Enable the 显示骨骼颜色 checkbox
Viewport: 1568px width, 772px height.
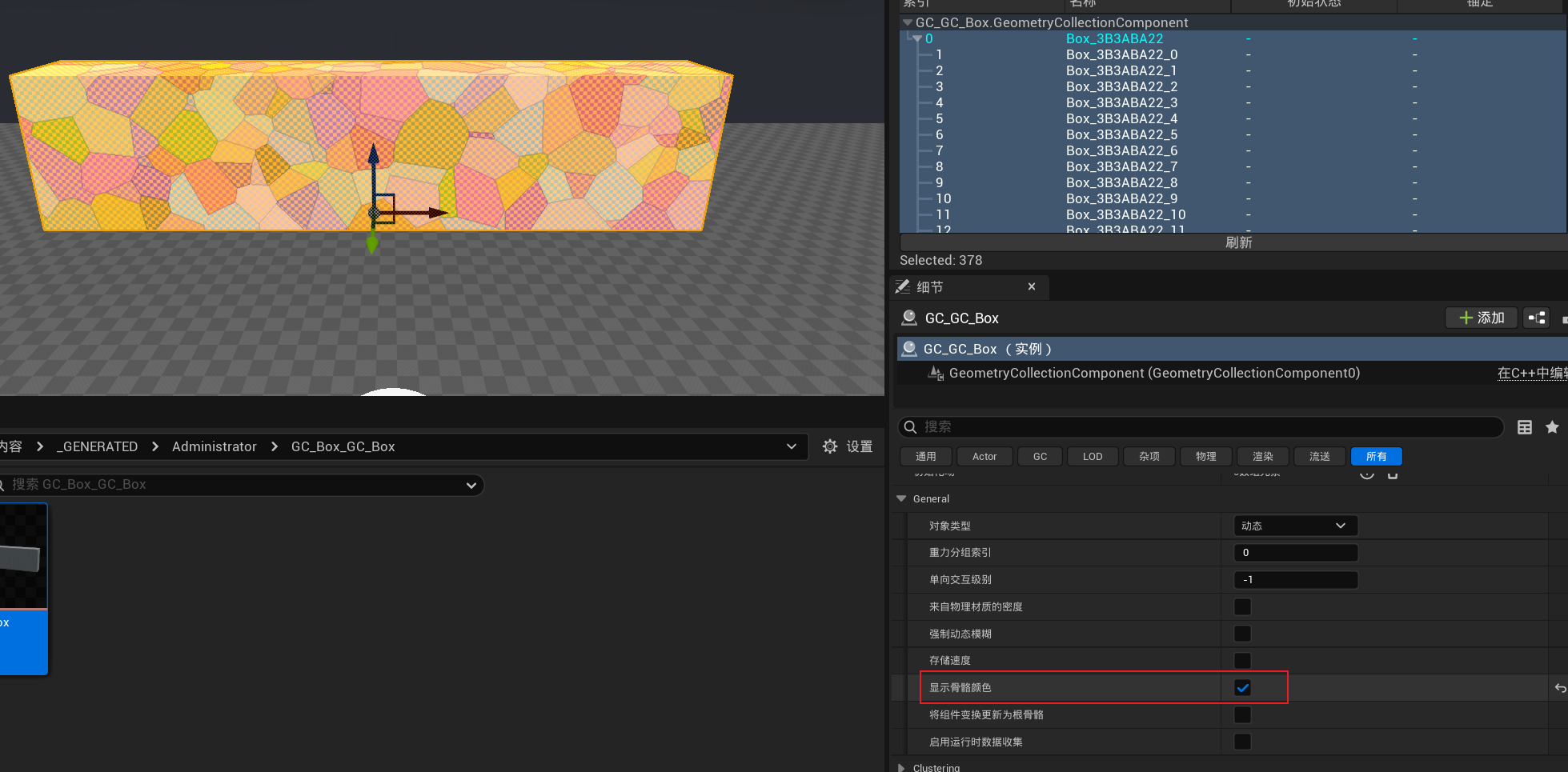pos(1242,687)
